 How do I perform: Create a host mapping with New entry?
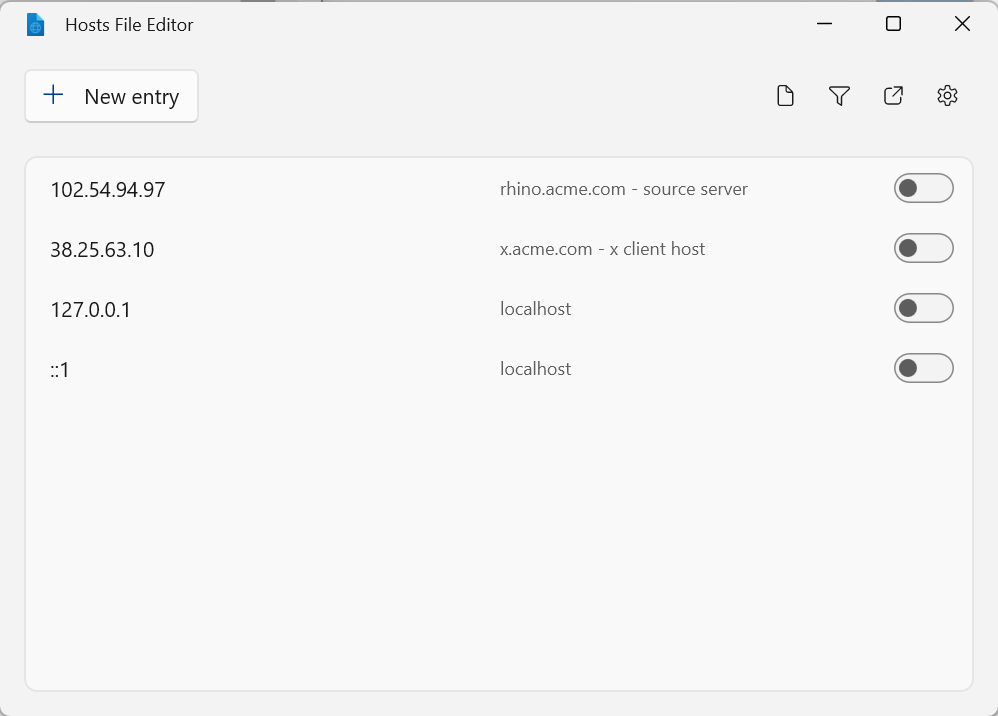111,95
